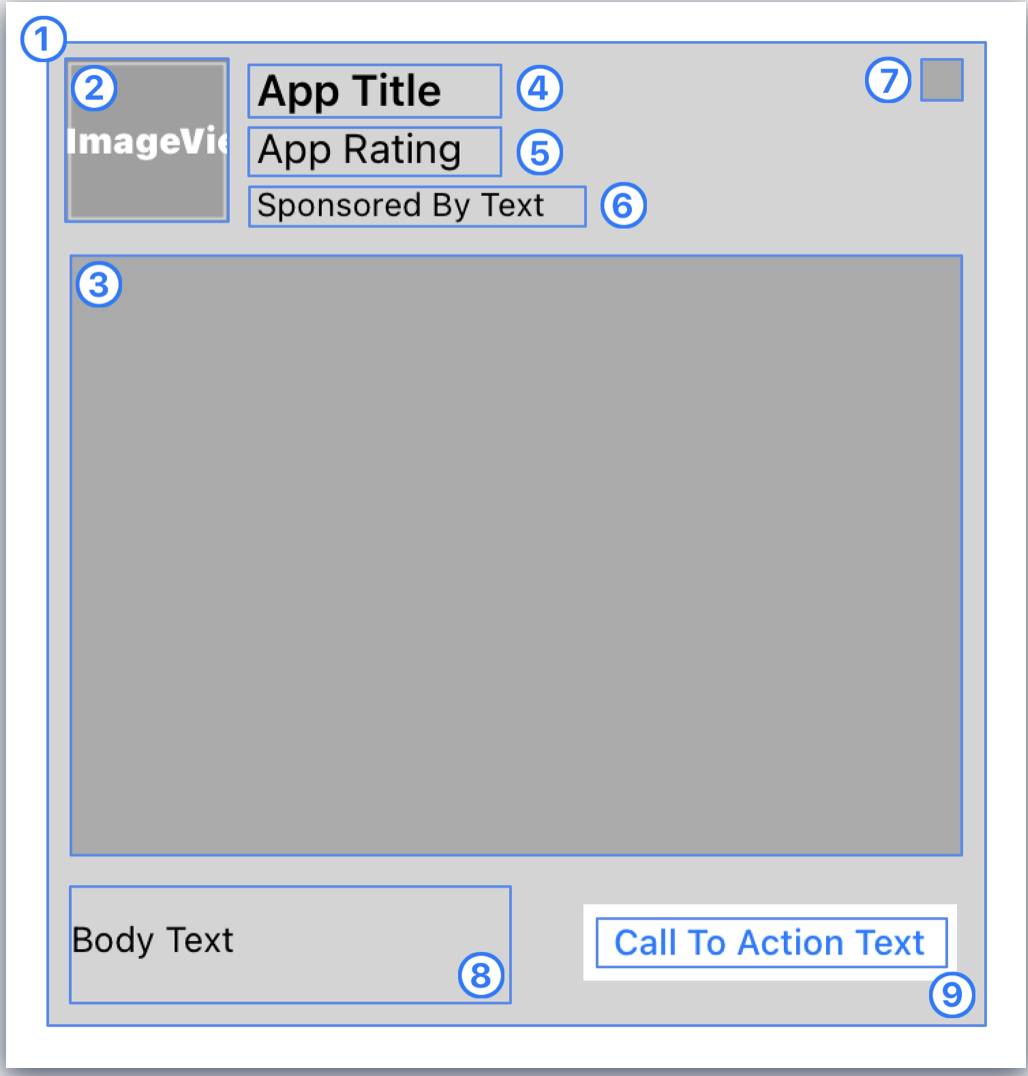
Task: Tap the Call To Action Text button
Action: (x=771, y=942)
